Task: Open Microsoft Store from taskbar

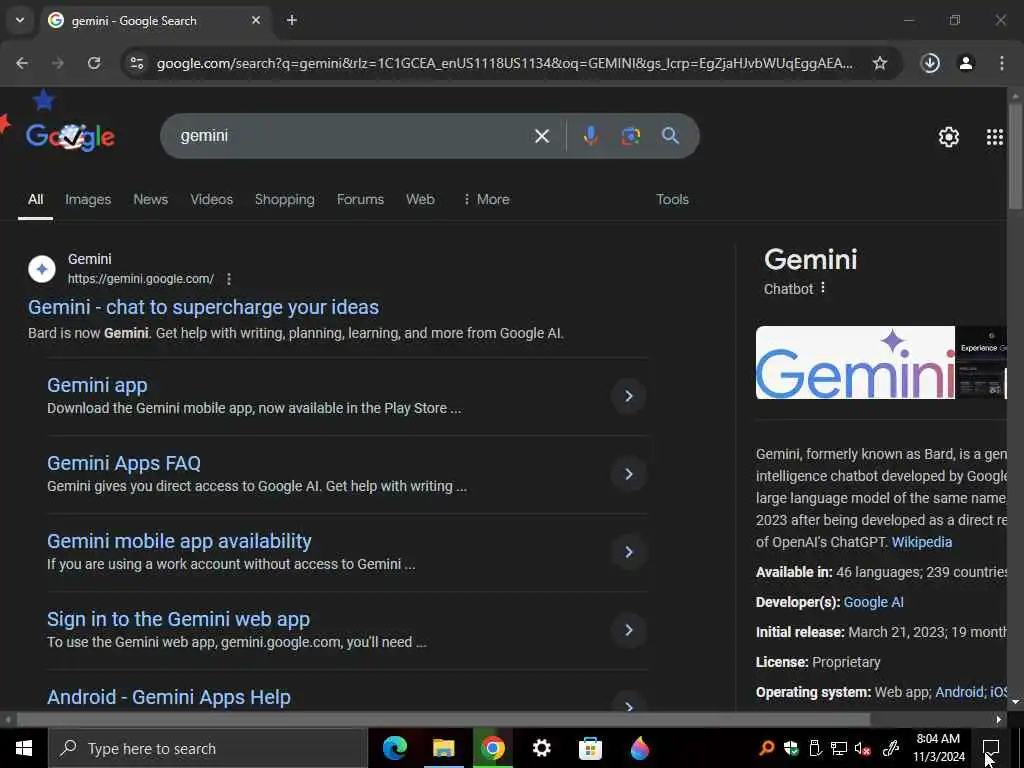Action: tap(590, 748)
